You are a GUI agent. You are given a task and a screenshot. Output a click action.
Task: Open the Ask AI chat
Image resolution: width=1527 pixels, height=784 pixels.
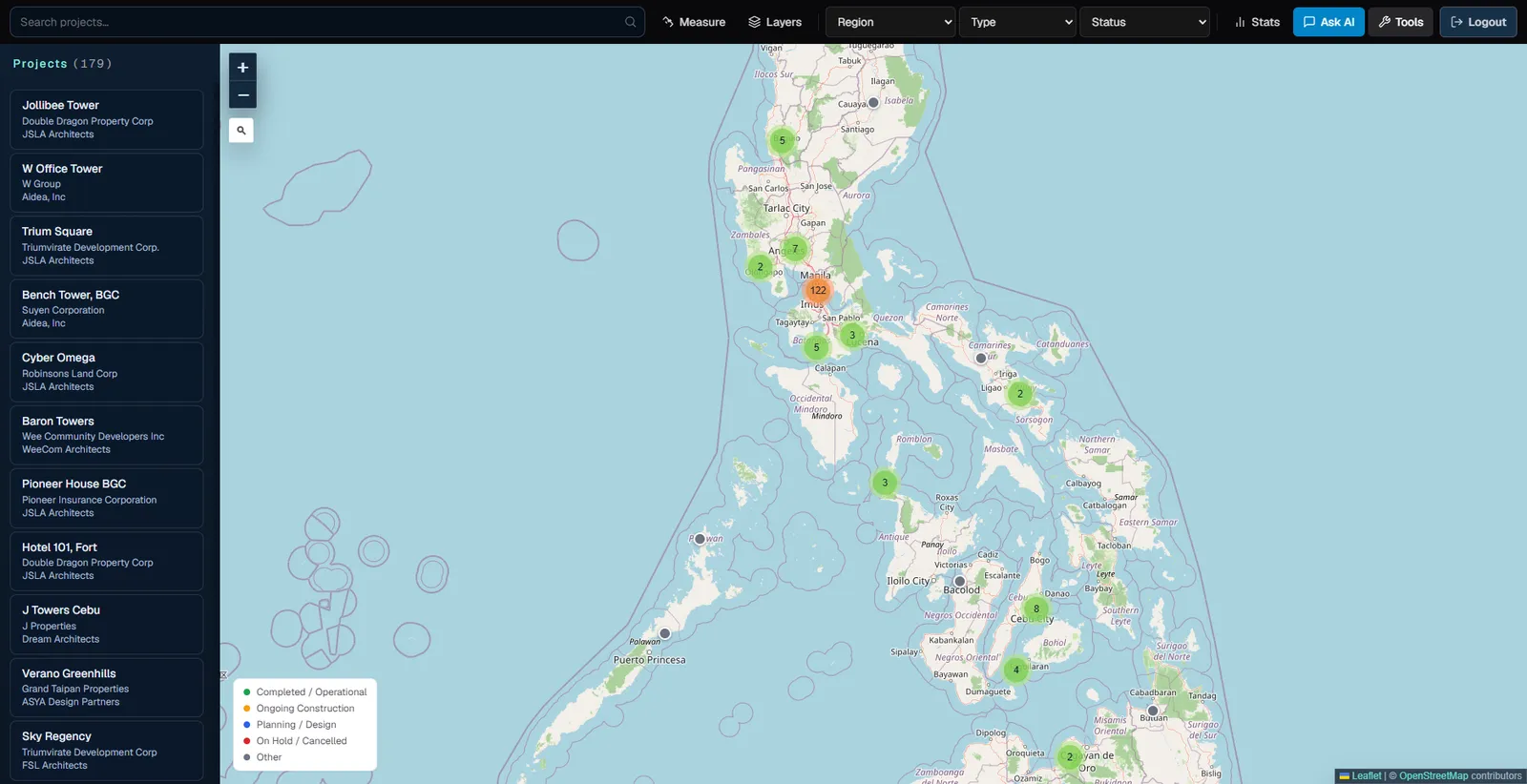click(x=1328, y=22)
